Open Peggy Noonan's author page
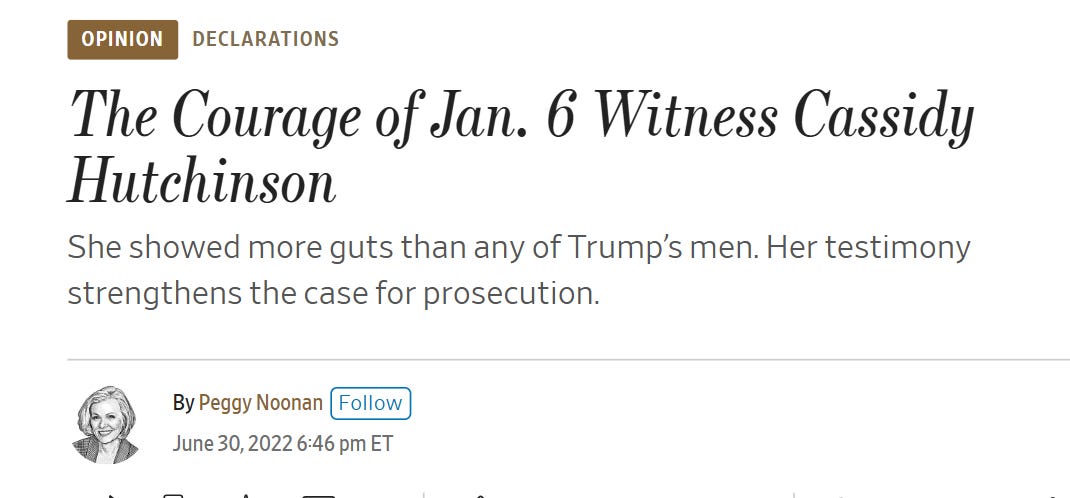The image size is (1070, 498). pos(260,403)
